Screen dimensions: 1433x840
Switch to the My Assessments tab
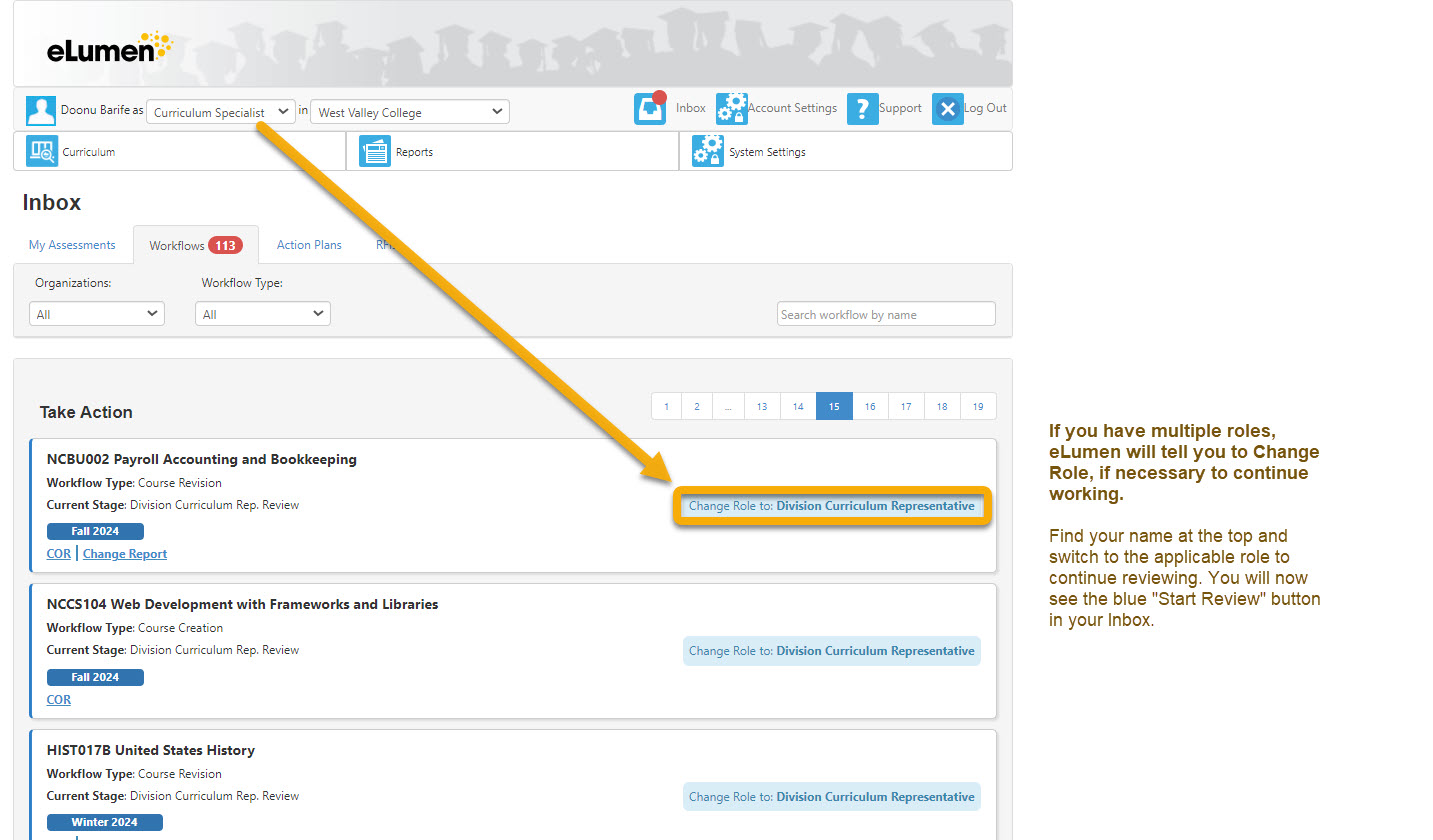(72, 244)
